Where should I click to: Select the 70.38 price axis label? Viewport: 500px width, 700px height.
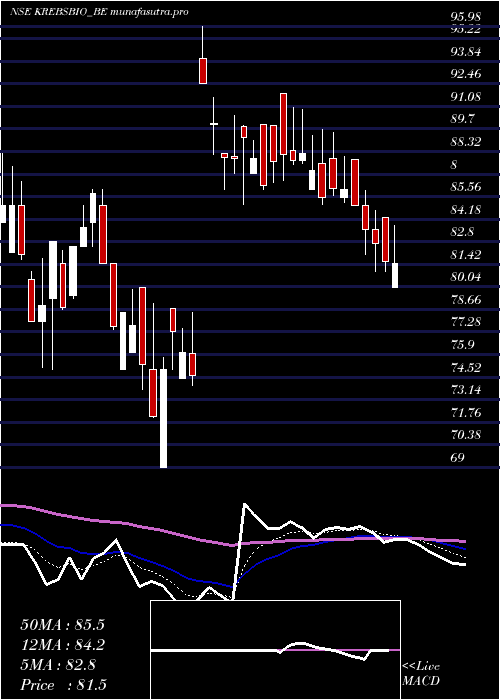(x=466, y=435)
